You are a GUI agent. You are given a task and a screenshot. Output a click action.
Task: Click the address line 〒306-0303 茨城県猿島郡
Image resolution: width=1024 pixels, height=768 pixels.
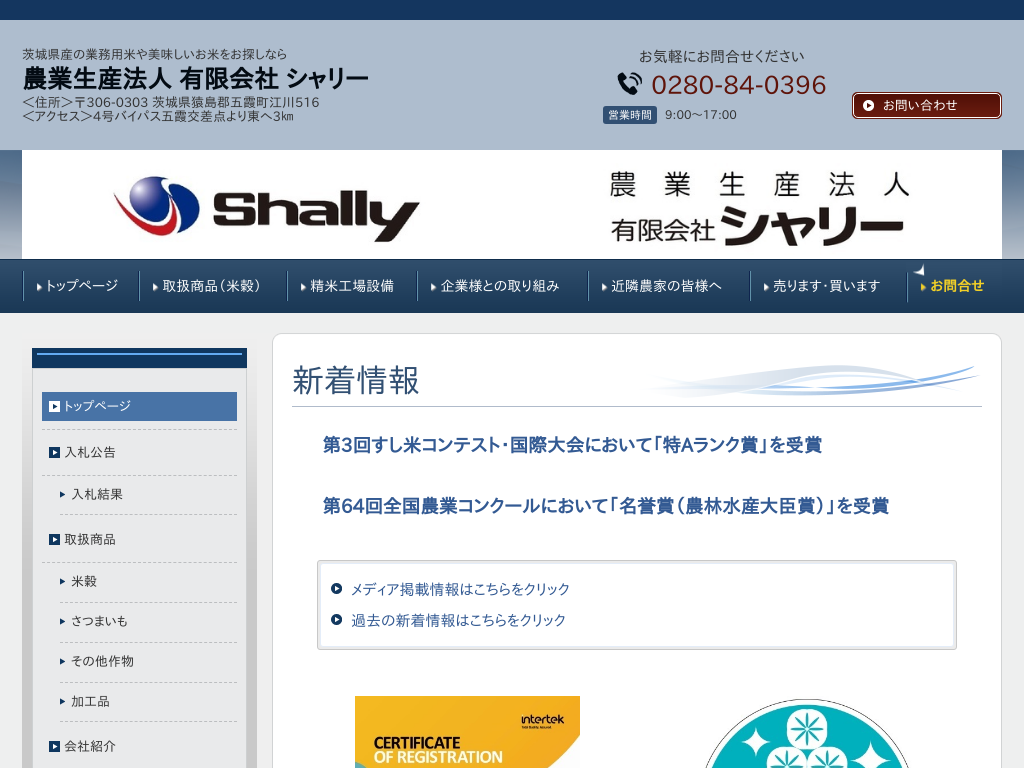(x=171, y=103)
